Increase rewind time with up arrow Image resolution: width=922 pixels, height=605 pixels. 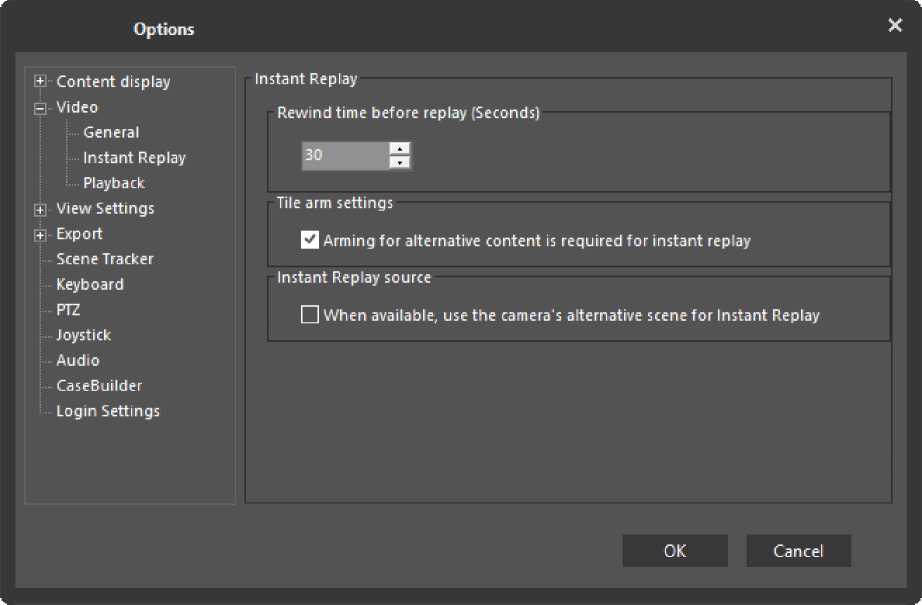[x=400, y=149]
